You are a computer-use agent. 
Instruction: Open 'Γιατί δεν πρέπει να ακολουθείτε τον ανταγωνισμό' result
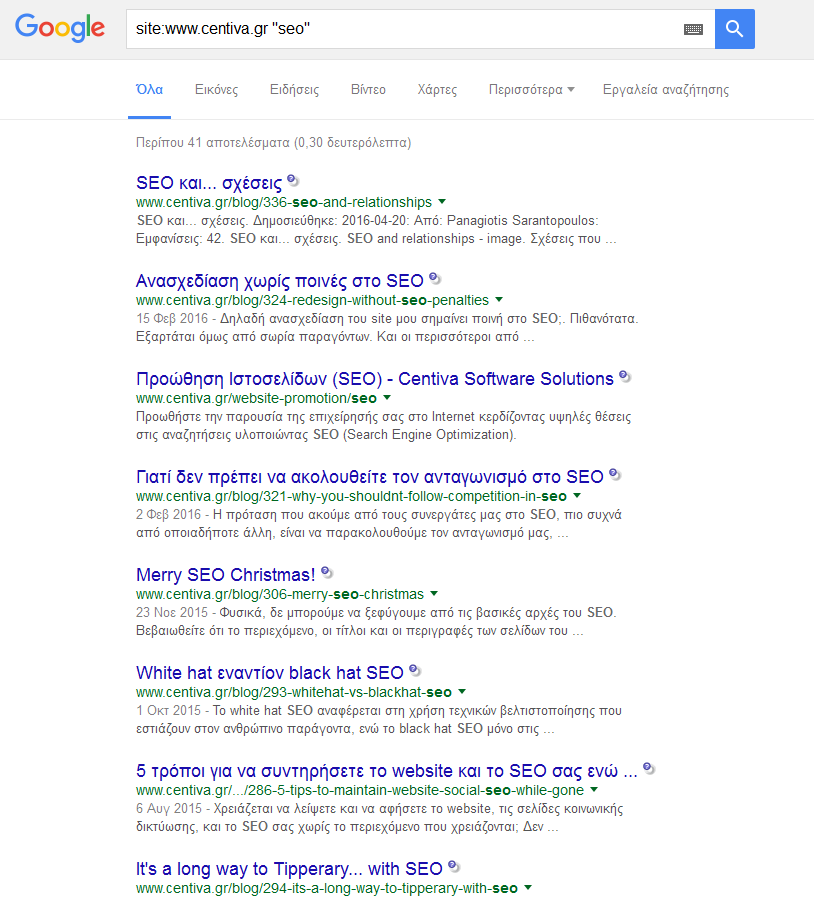tap(369, 476)
